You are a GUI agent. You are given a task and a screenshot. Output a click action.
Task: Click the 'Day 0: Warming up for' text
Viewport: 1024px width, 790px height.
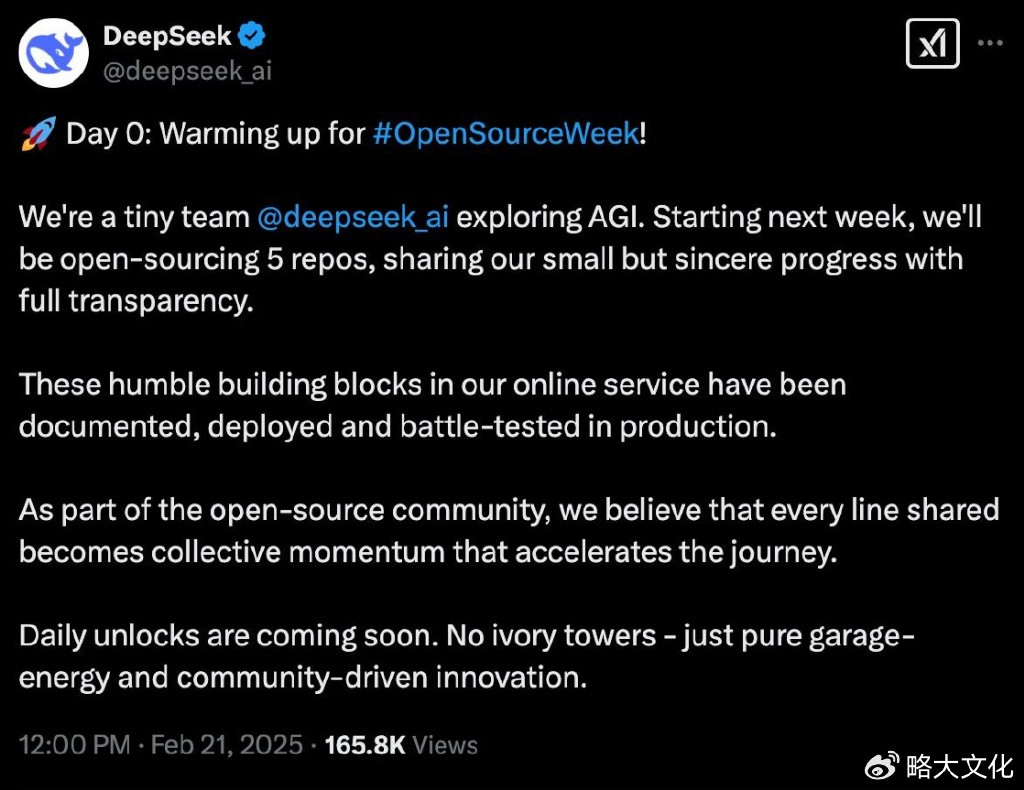[x=215, y=134]
